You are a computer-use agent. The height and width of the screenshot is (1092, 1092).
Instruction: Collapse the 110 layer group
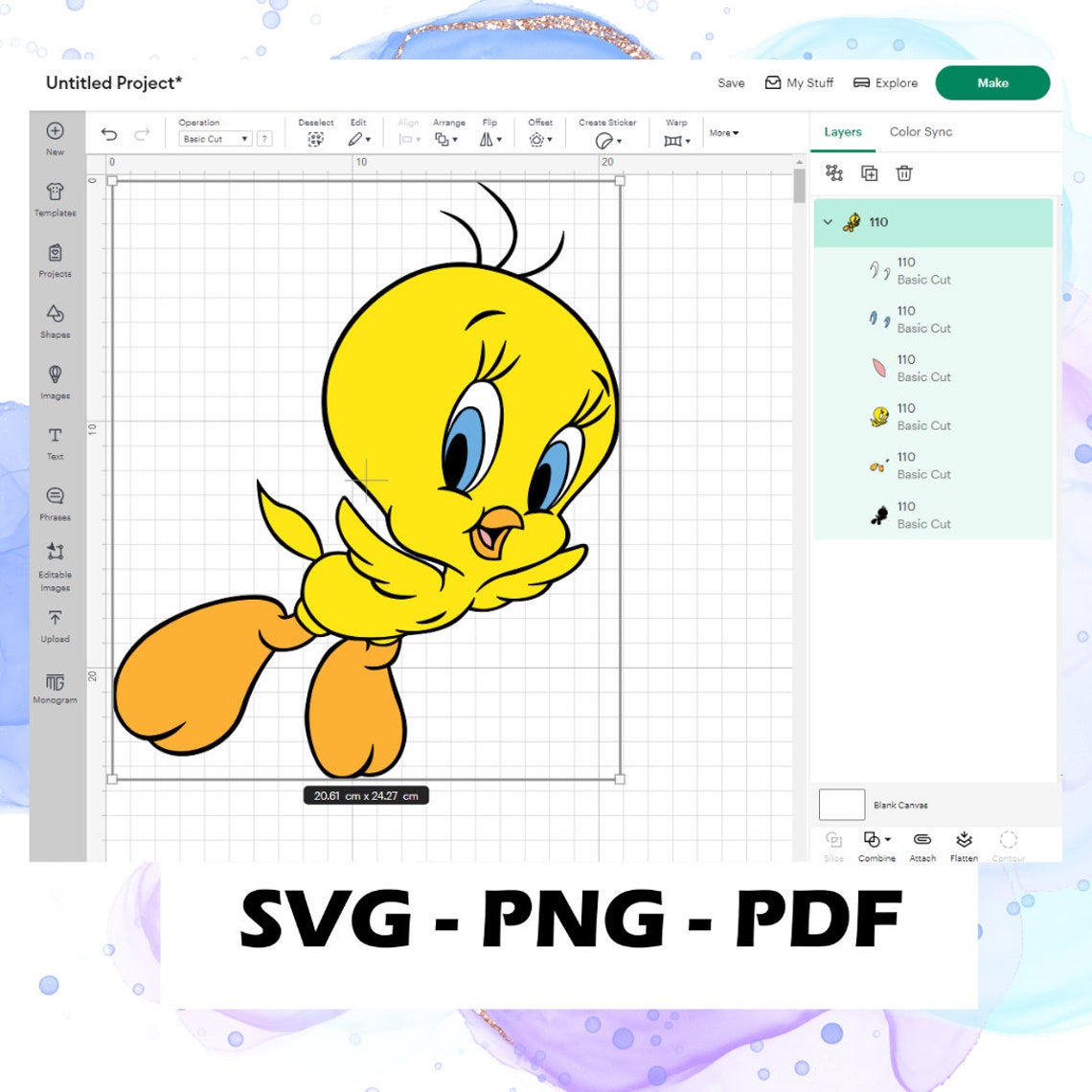tap(828, 221)
